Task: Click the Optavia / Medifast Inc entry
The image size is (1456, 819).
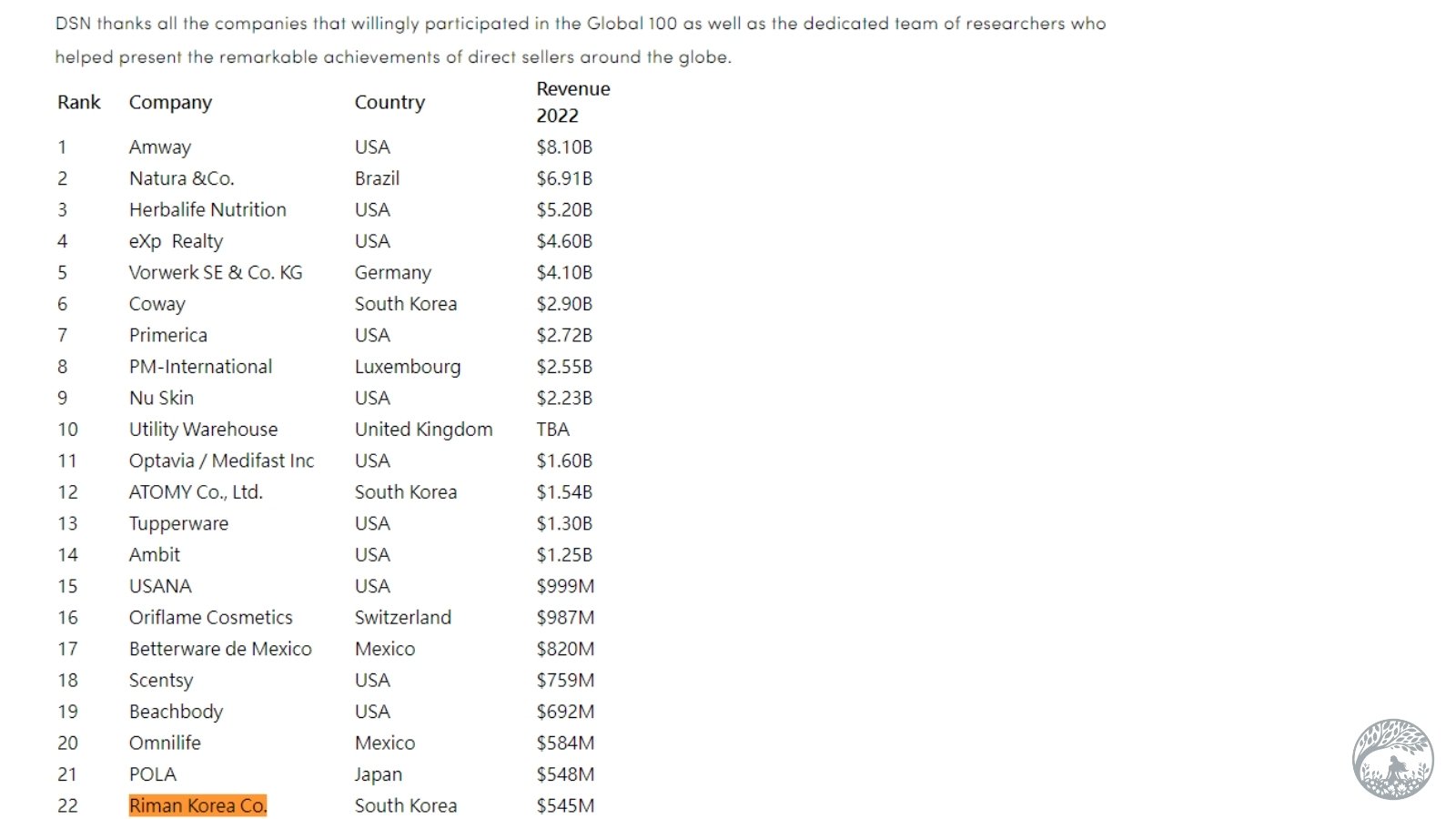Action: [x=221, y=460]
